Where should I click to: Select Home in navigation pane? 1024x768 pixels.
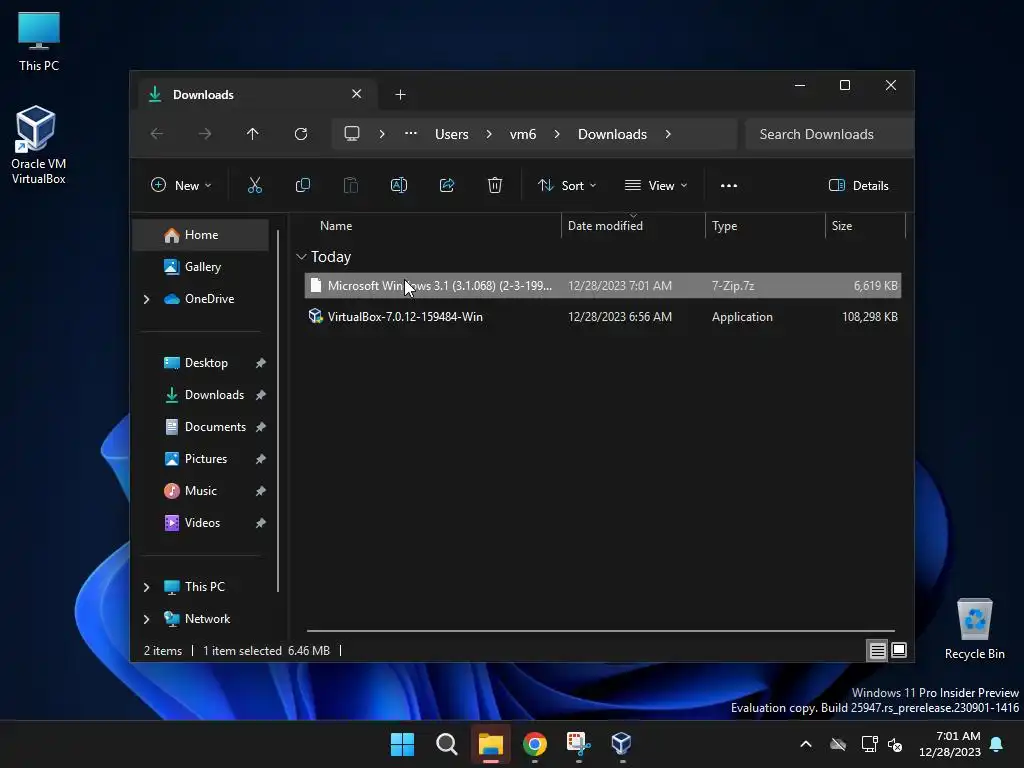200,235
